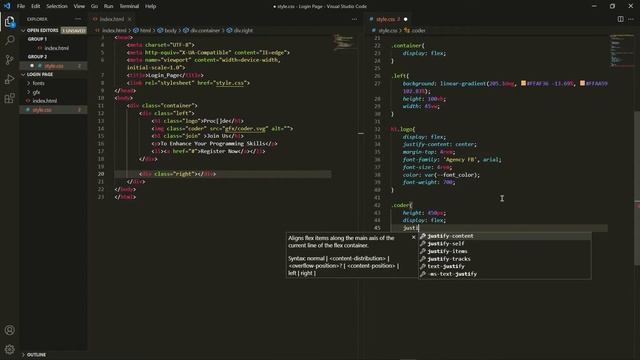Follow the gfx/coder.svg src link
The height and width of the screenshot is (360, 640).
coord(245,129)
